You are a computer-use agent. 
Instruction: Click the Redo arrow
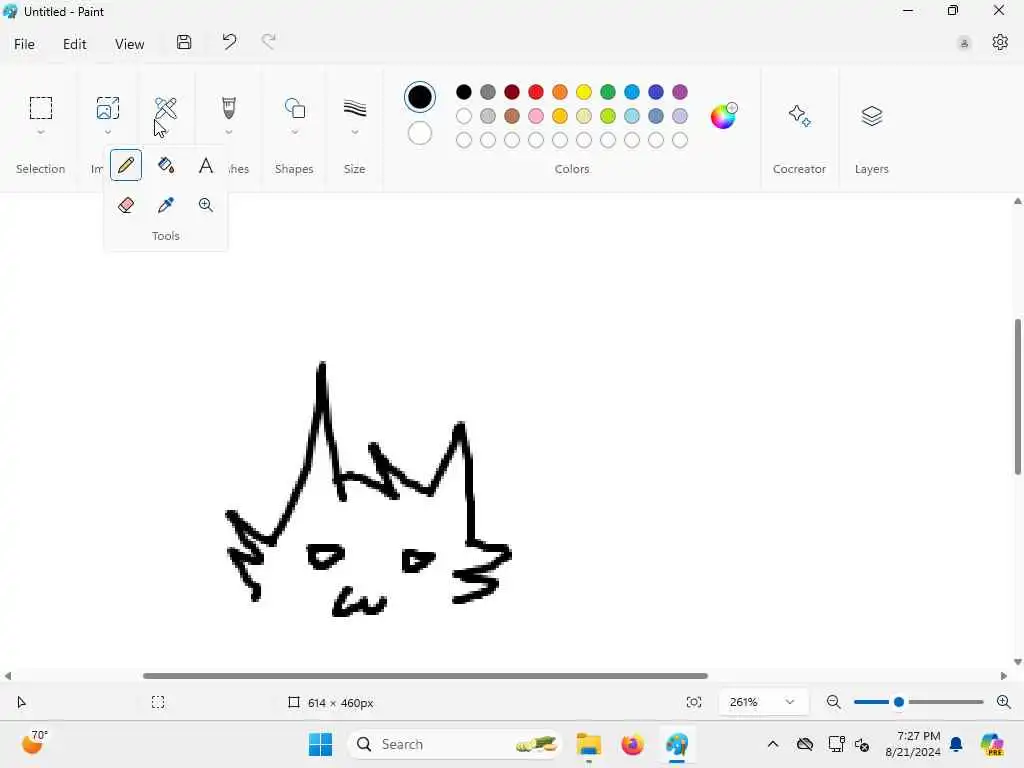(268, 42)
